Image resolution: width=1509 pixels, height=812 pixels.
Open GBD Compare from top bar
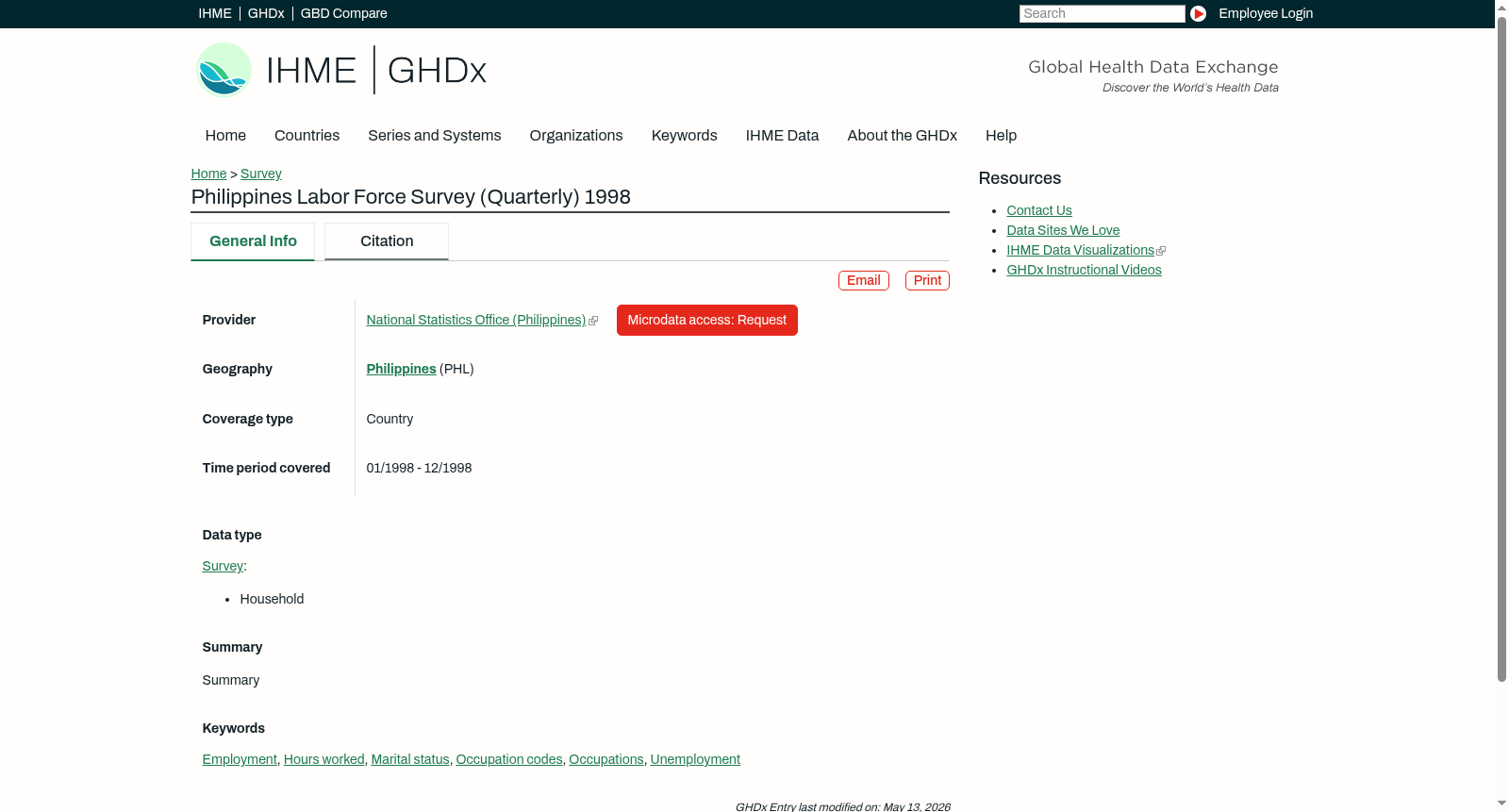(x=344, y=13)
